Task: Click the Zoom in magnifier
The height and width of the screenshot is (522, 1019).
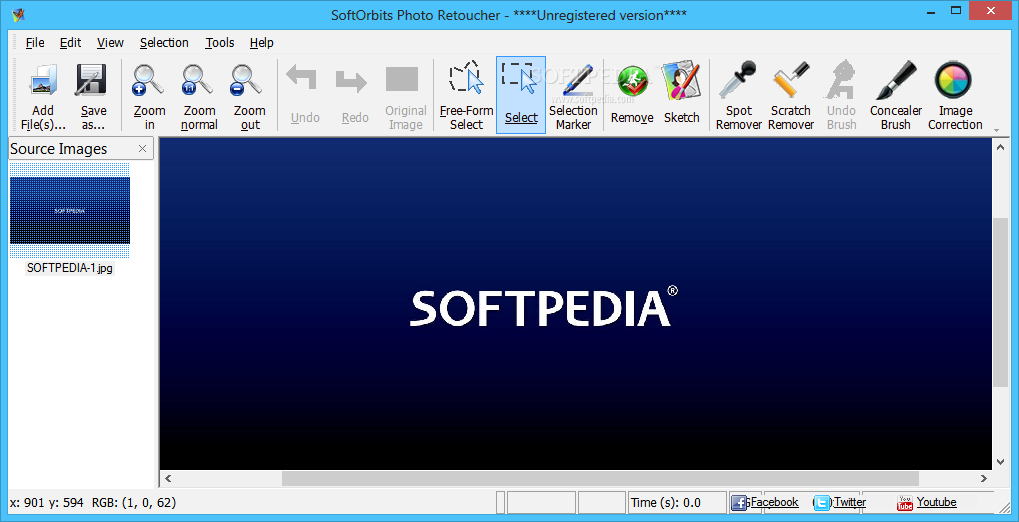Action: point(149,80)
